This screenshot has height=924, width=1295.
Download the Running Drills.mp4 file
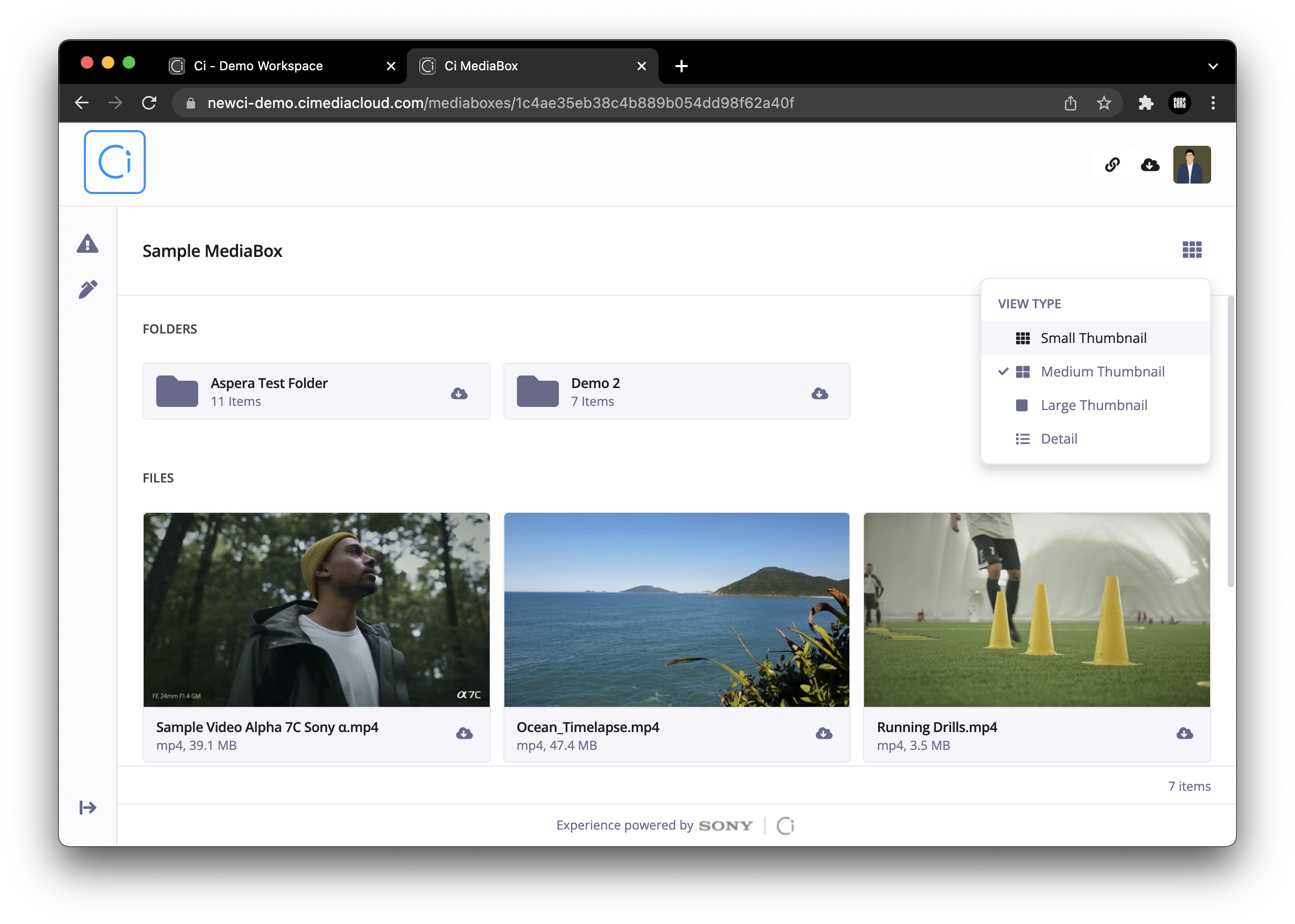coord(1184,733)
